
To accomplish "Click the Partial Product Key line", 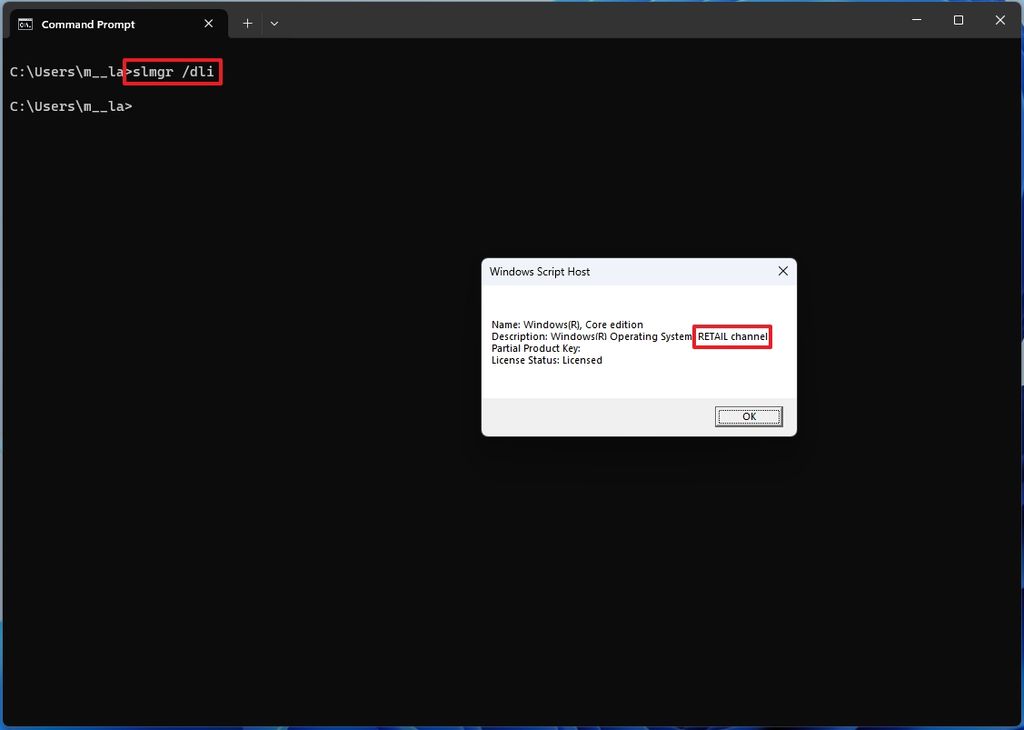I will point(536,349).
